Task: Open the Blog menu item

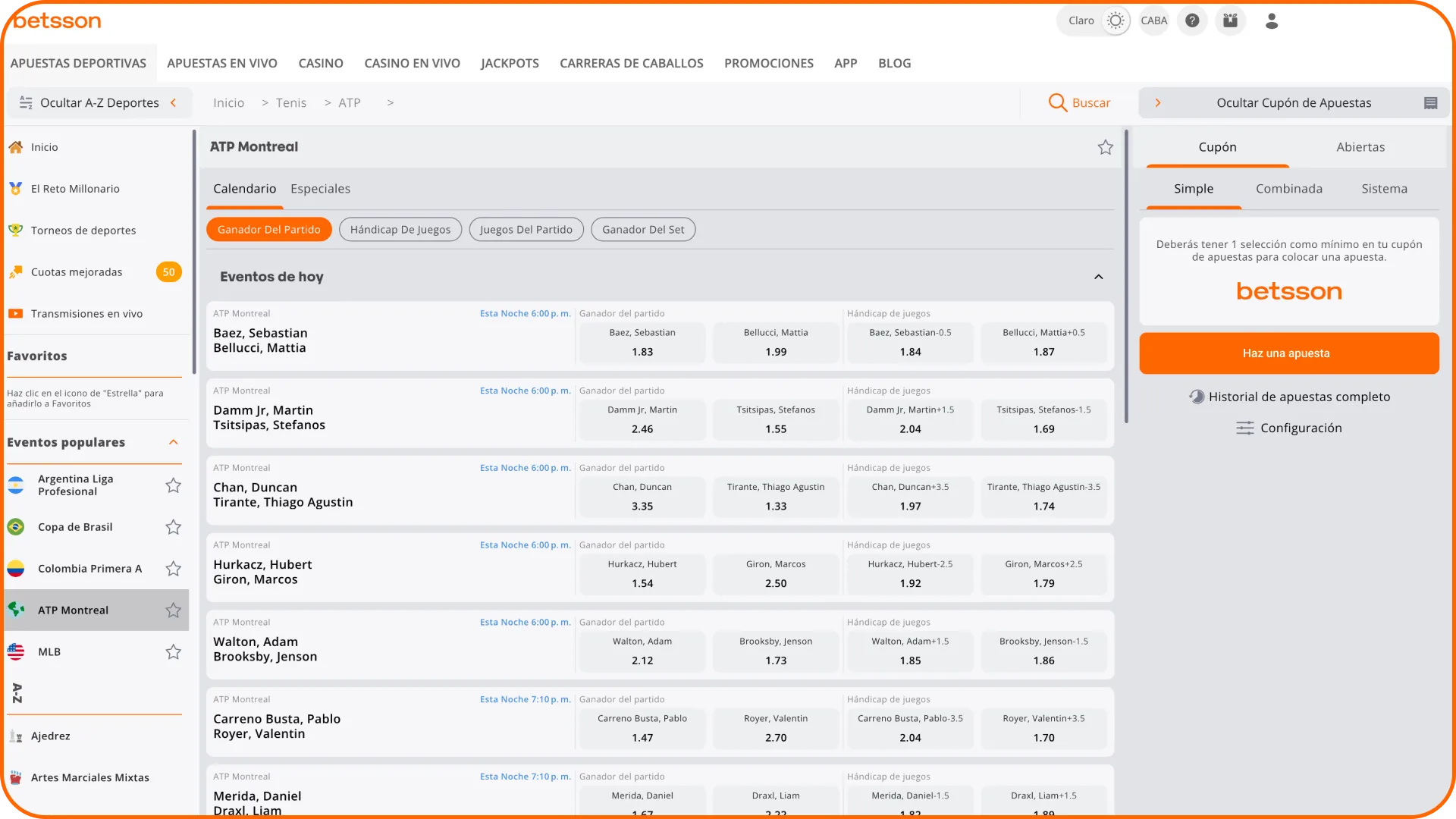Action: [x=895, y=63]
